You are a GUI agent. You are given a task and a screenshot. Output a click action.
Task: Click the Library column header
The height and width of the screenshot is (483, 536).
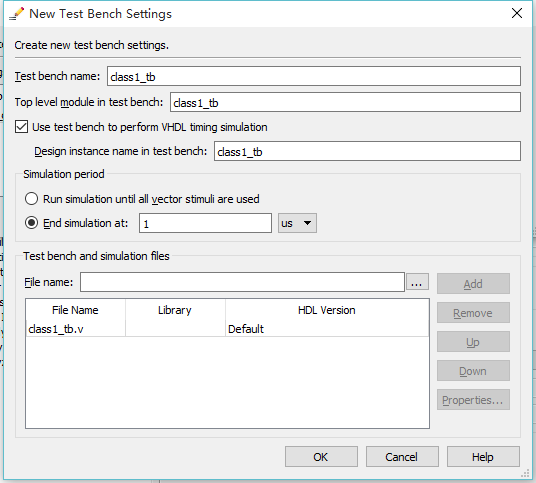pos(175,310)
